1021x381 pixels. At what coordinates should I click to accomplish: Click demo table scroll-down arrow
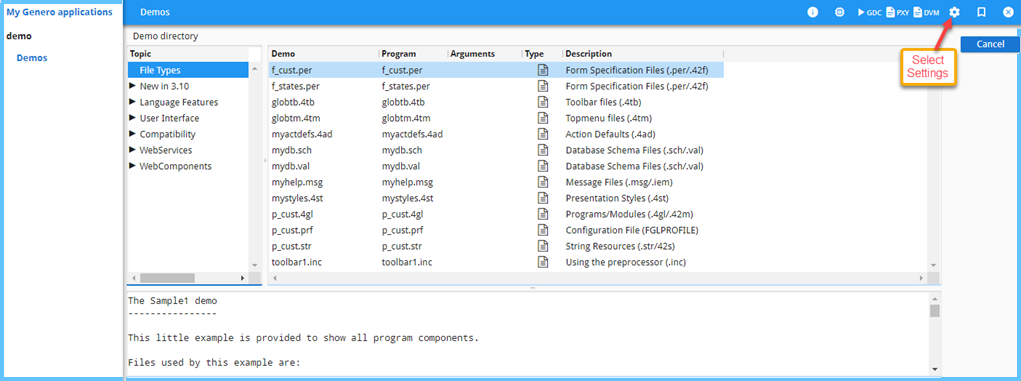pyautogui.click(x=934, y=265)
